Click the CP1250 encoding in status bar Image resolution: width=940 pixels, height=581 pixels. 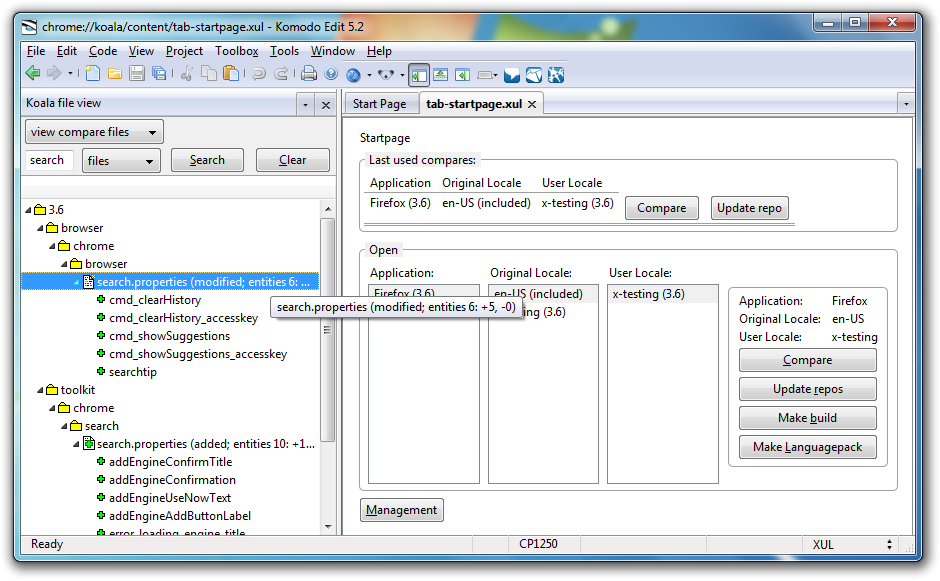point(538,544)
